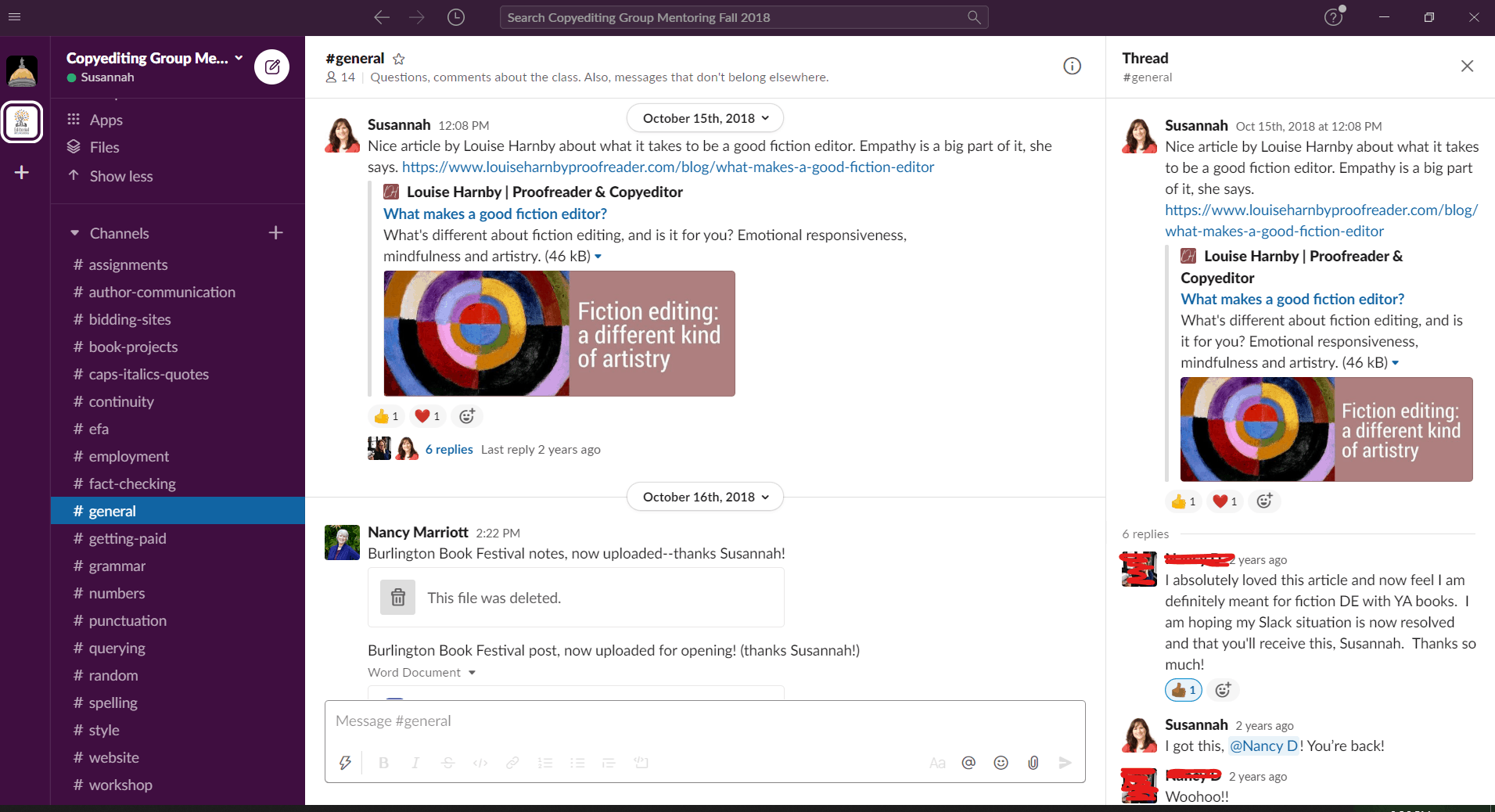Open the Fiction editing image in main channel
Viewport: 1495px width, 812px height.
(559, 333)
